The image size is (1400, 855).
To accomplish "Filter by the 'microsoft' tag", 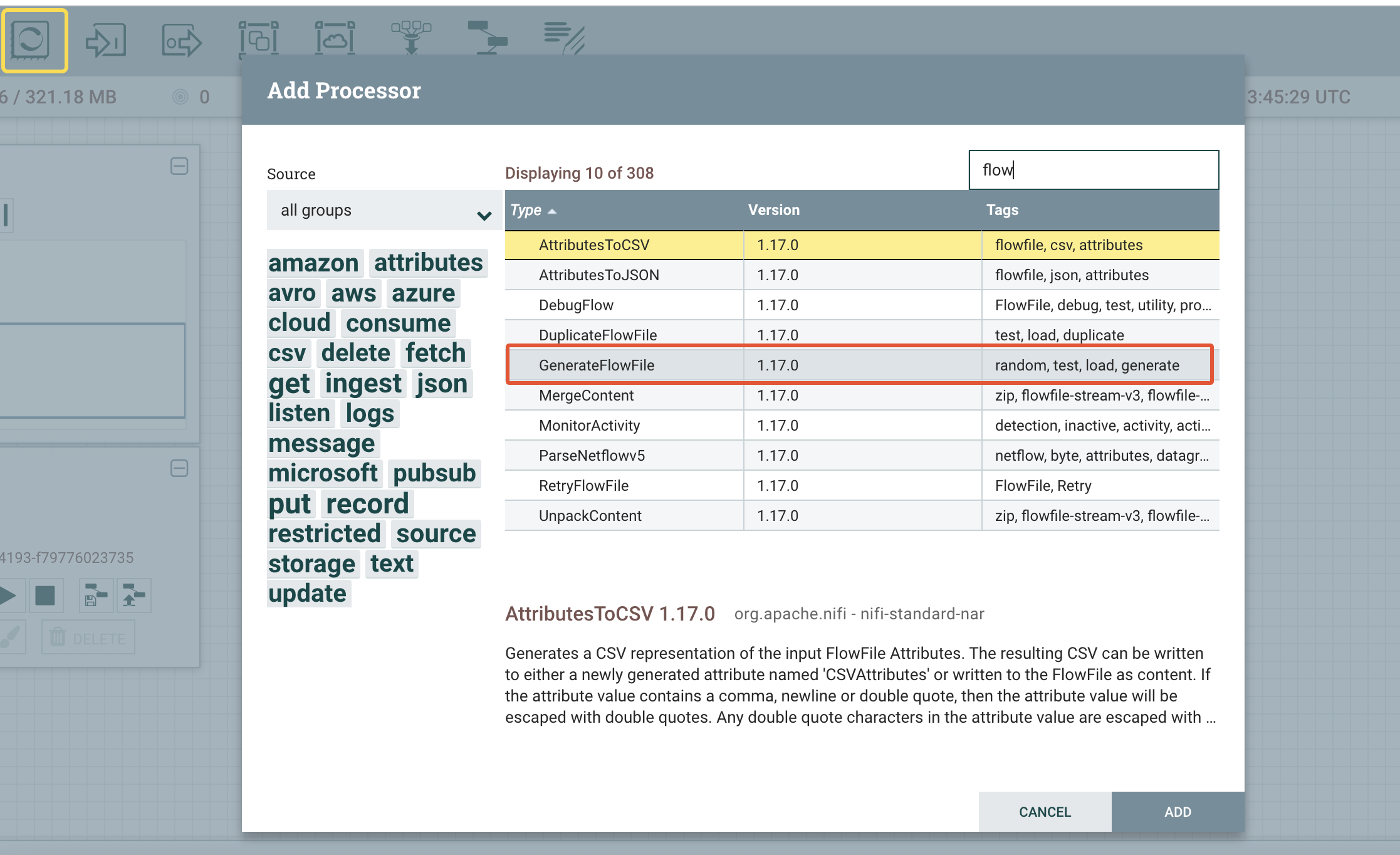I will click(323, 473).
